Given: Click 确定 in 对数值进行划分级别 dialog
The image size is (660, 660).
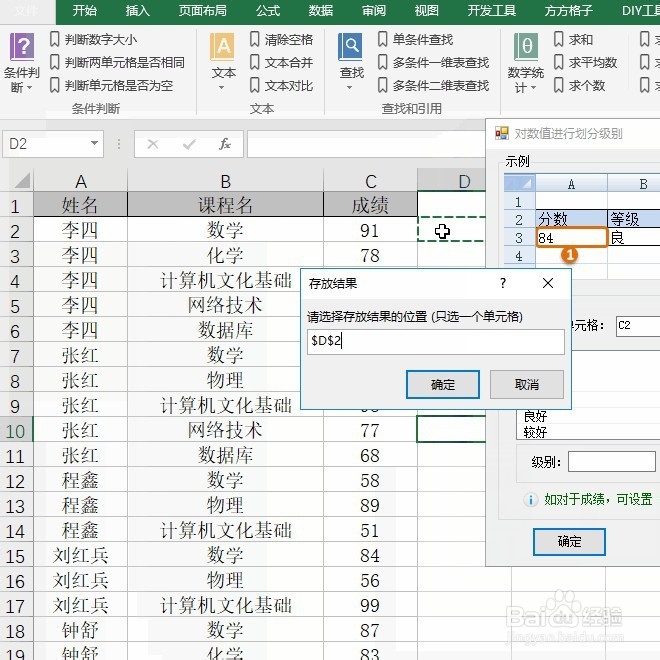Looking at the screenshot, I should click(569, 542).
